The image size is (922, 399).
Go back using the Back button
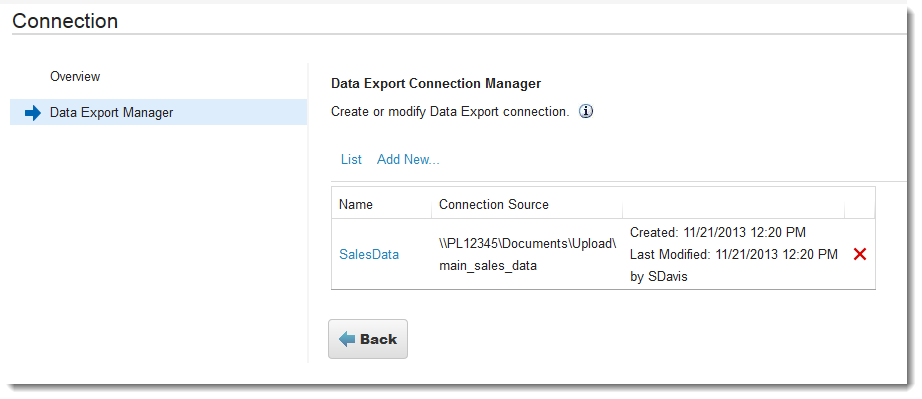click(368, 339)
